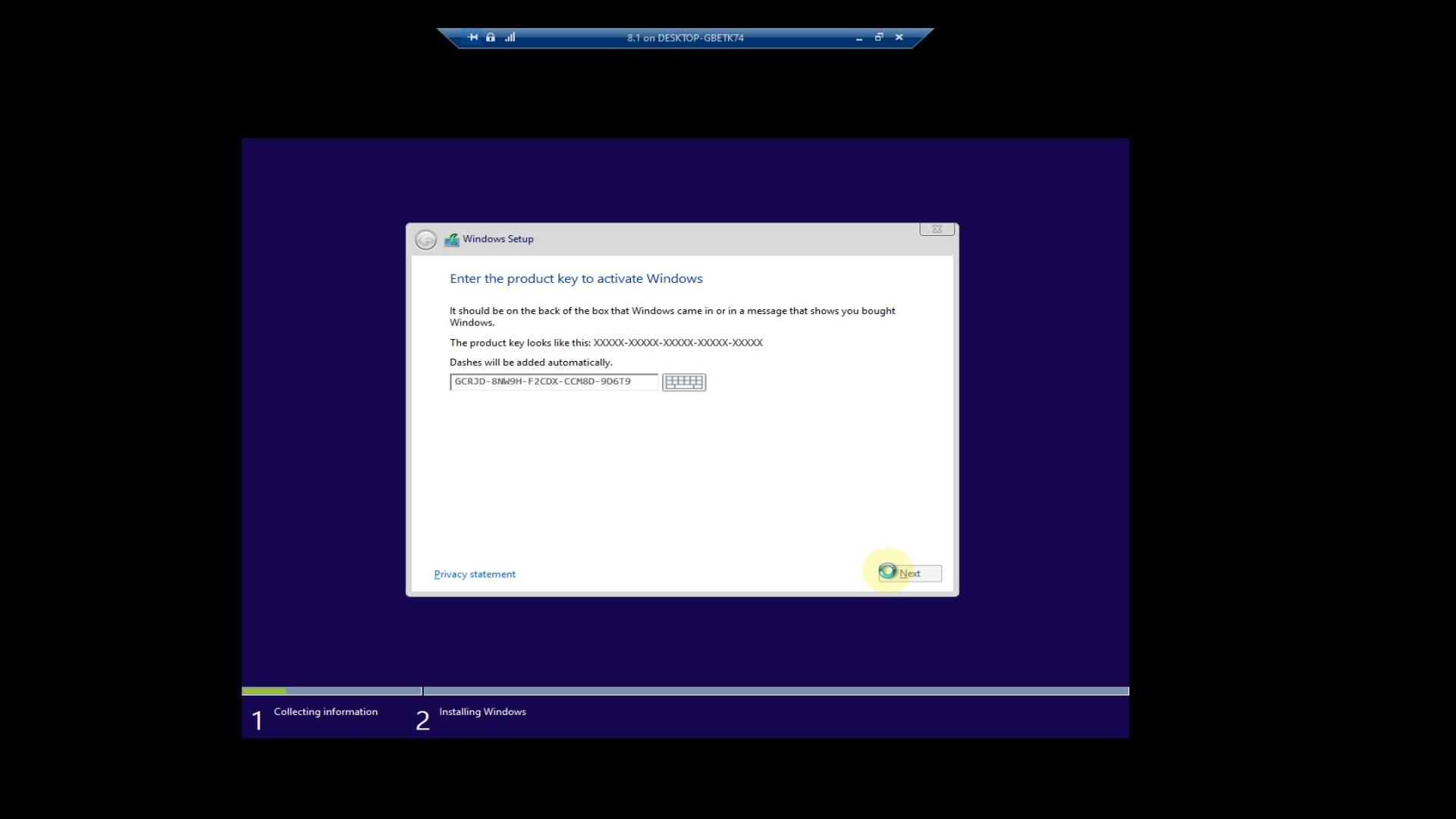Close the 8.1 on DESKTOP-GBETK74 session
The image size is (1456, 819).
[x=899, y=37]
